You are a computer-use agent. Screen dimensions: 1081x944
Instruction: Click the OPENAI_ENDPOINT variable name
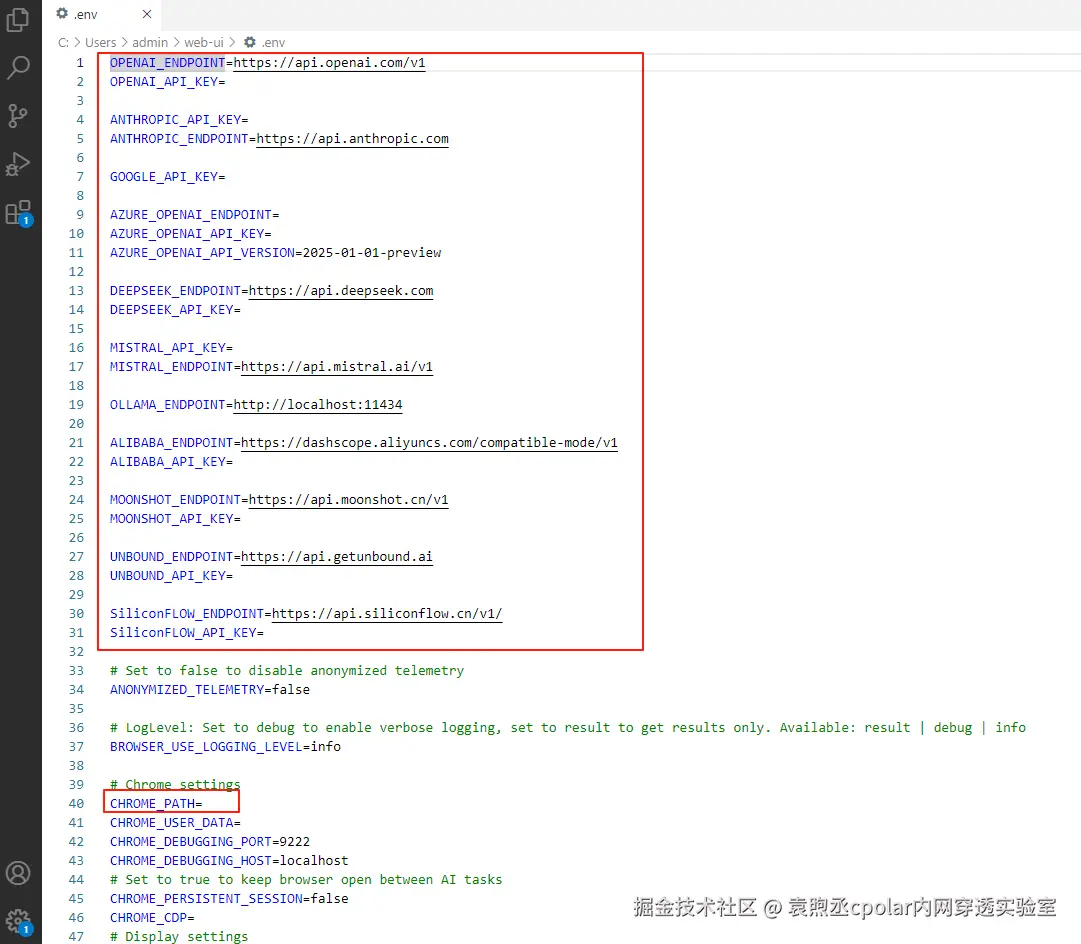point(168,63)
